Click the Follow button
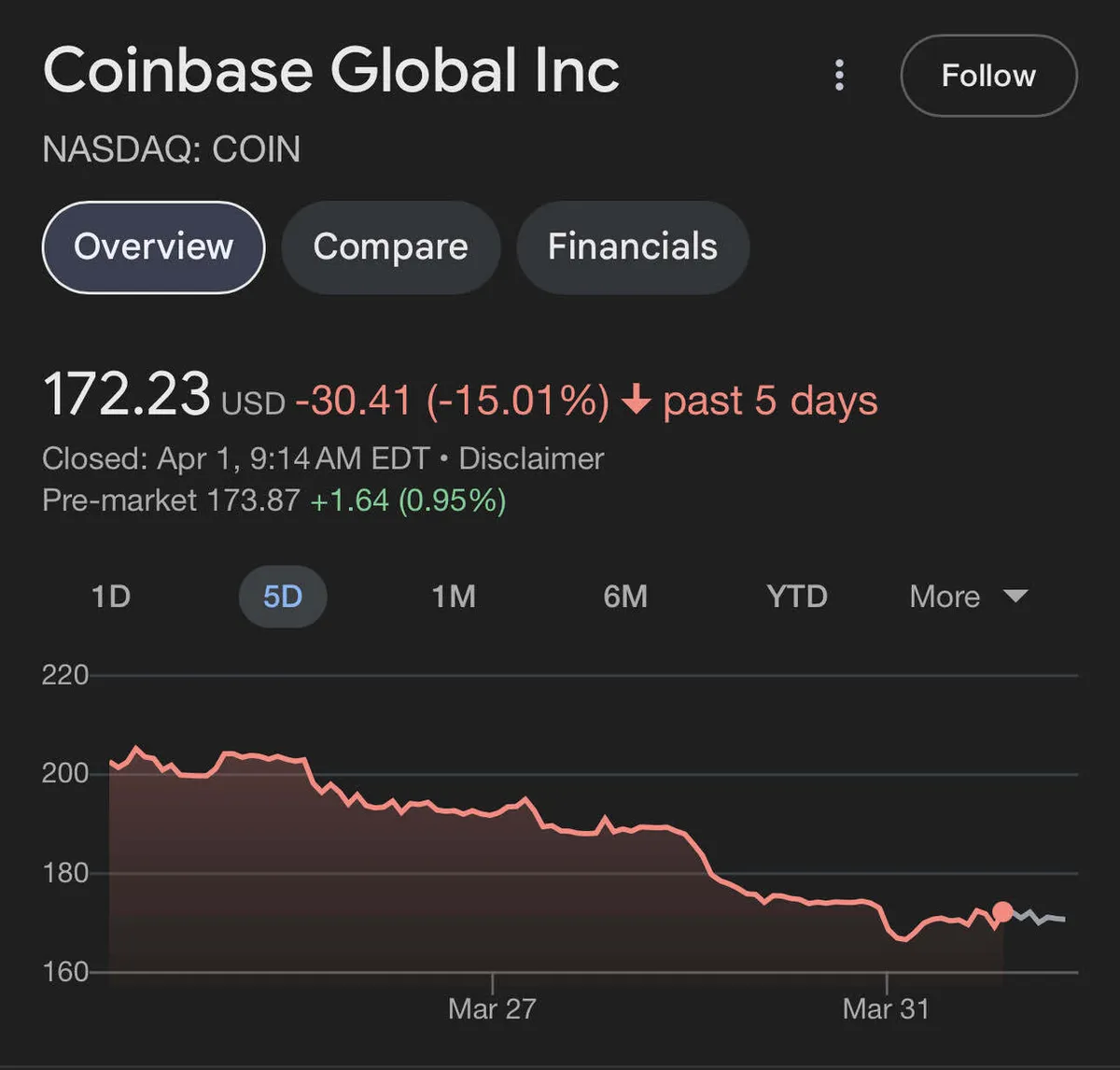The image size is (1120, 1070). click(988, 76)
